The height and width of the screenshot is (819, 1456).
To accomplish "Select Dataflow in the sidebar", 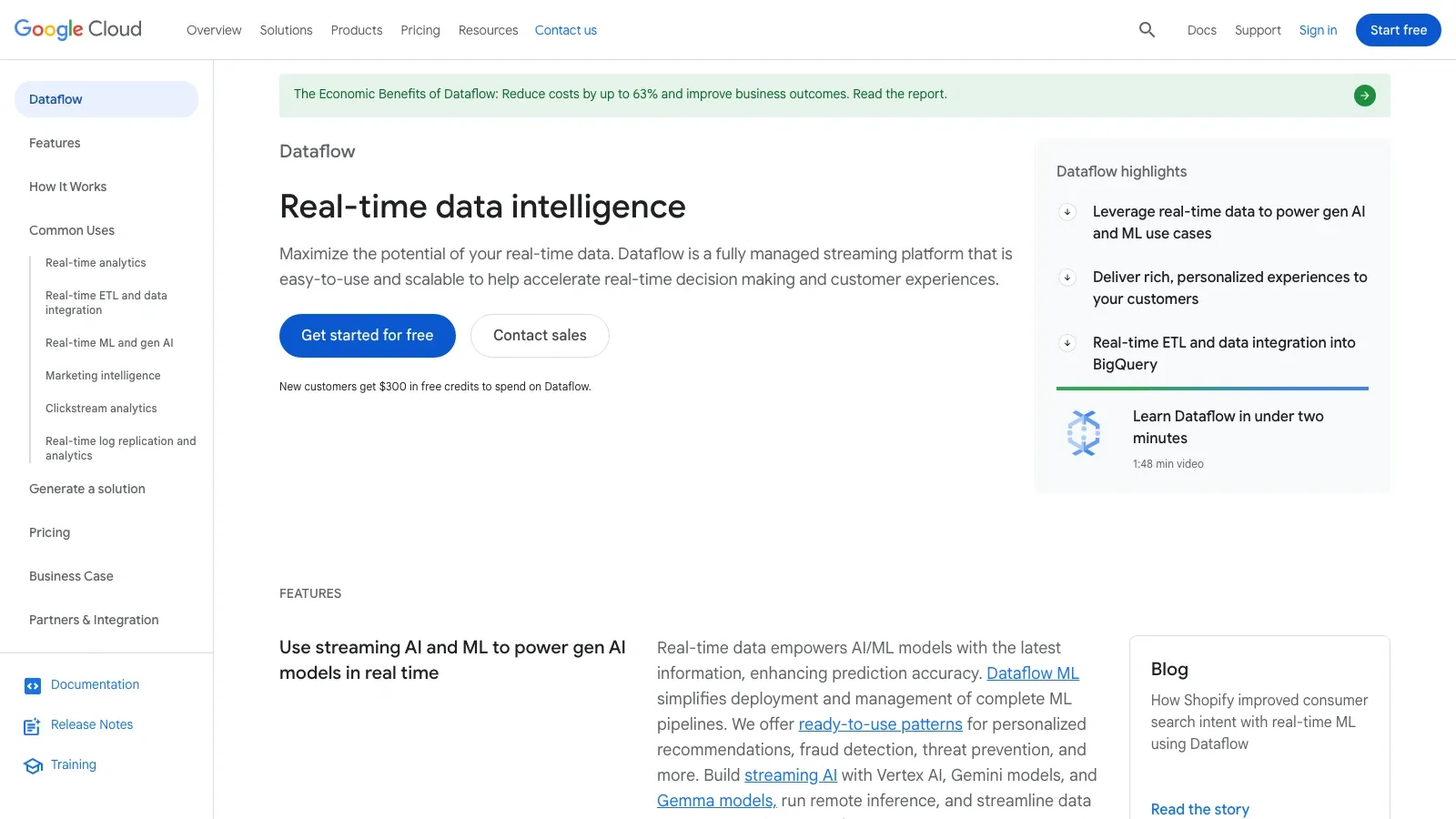I will pyautogui.click(x=106, y=99).
